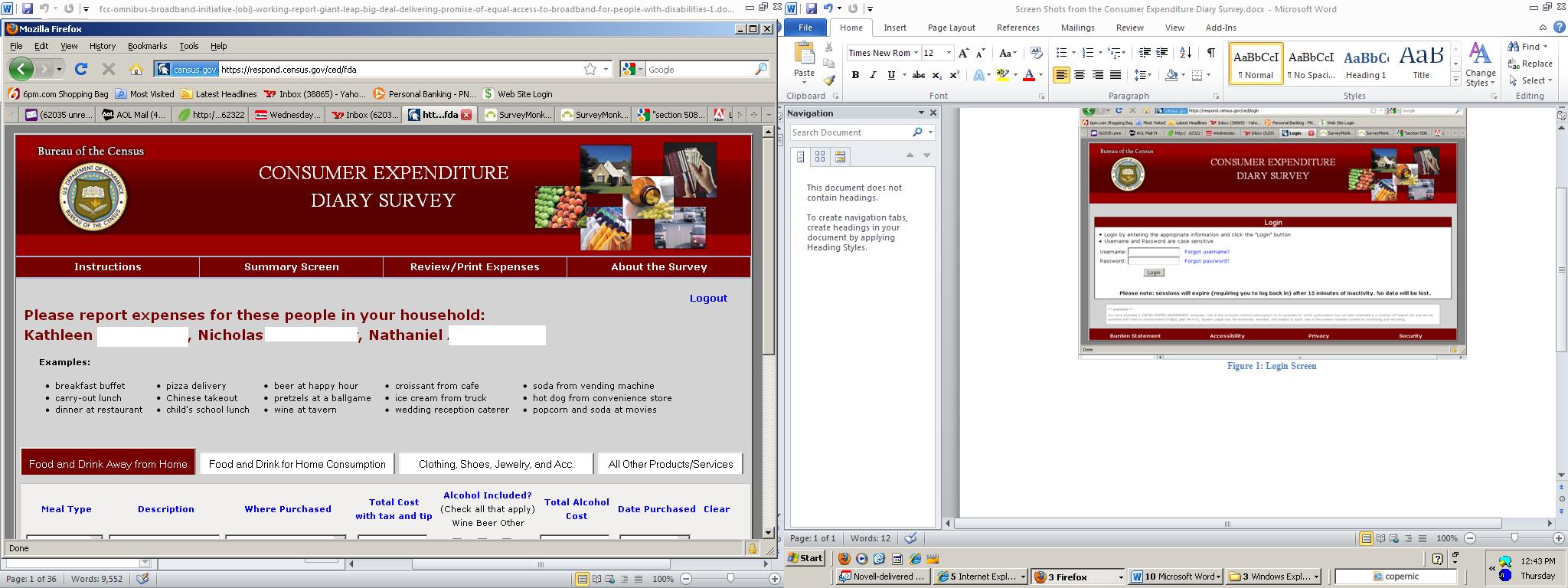Viewport: 1568px width, 588px height.
Task: Toggle show/hide paragraph marks
Action: pos(1210,53)
